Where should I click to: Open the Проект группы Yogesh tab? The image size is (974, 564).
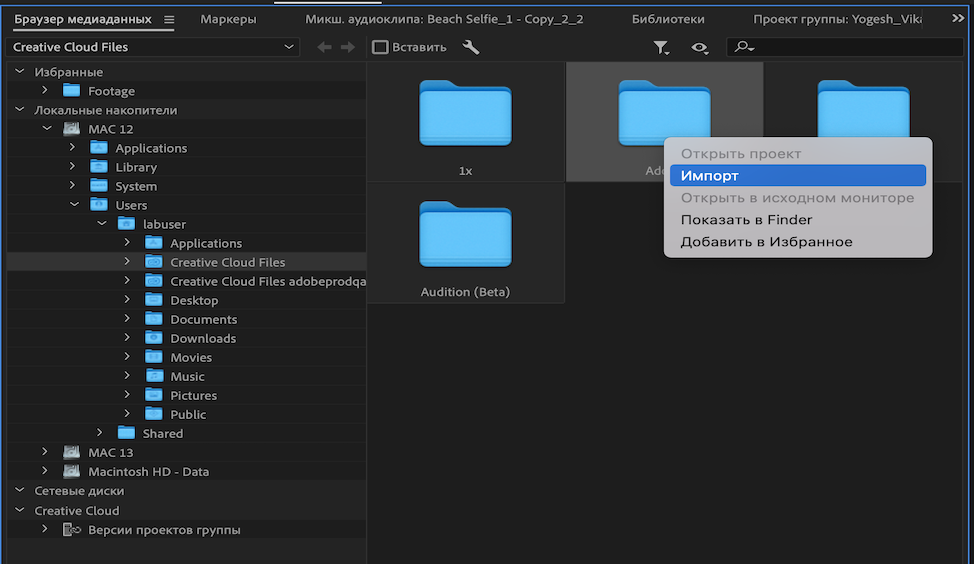[x=837, y=19]
